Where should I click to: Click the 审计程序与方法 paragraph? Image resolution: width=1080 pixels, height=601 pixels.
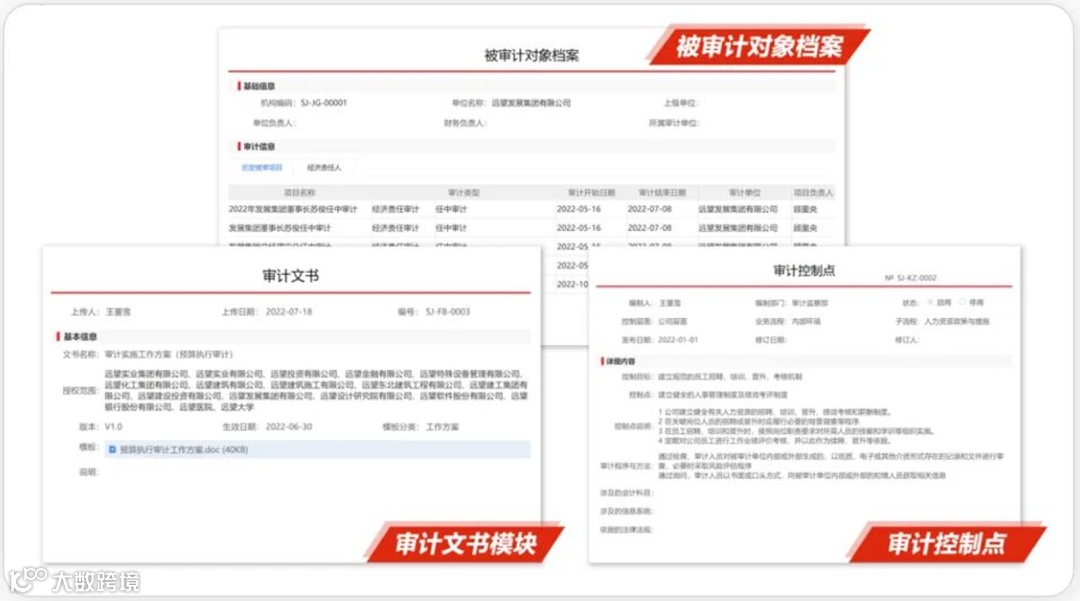click(831, 466)
